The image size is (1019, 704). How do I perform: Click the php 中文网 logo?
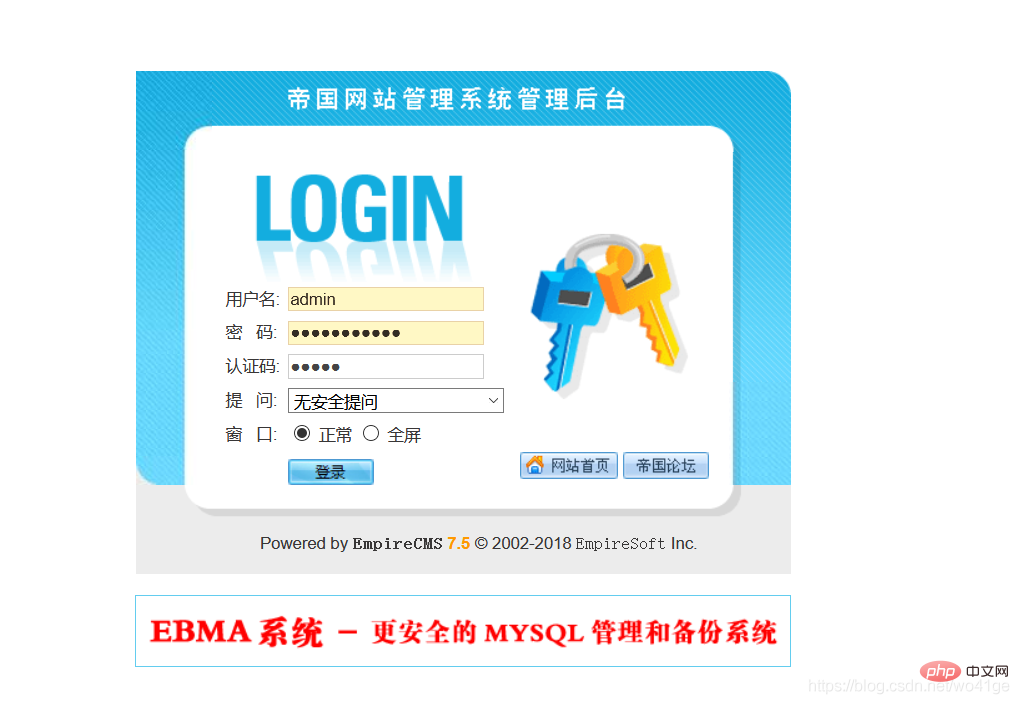pos(964,671)
